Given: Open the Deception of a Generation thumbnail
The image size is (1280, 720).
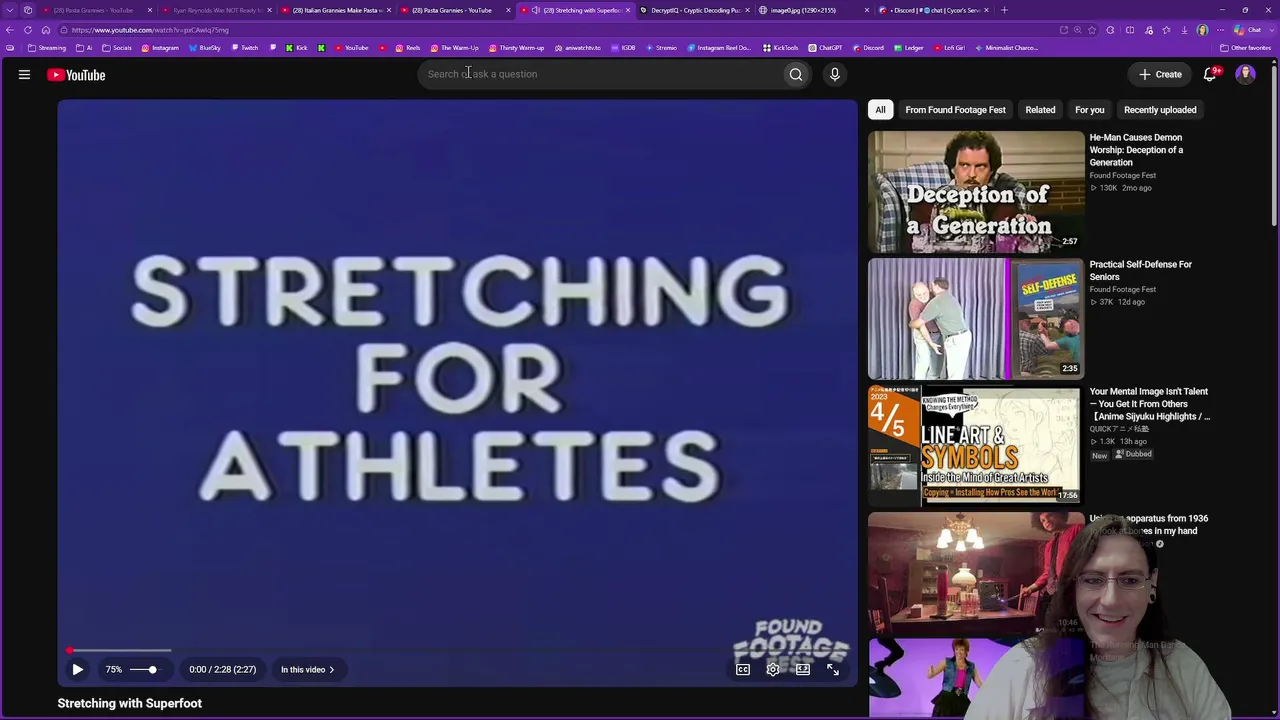Looking at the screenshot, I should (x=976, y=191).
